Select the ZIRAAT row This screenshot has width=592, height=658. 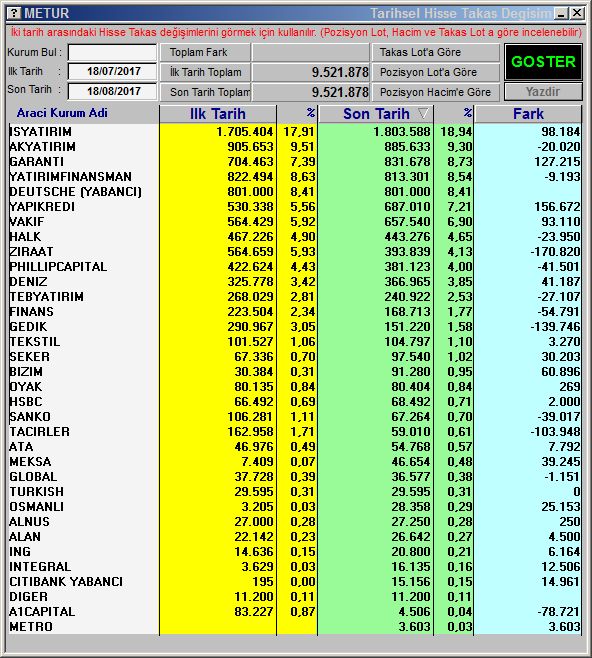(x=295, y=252)
